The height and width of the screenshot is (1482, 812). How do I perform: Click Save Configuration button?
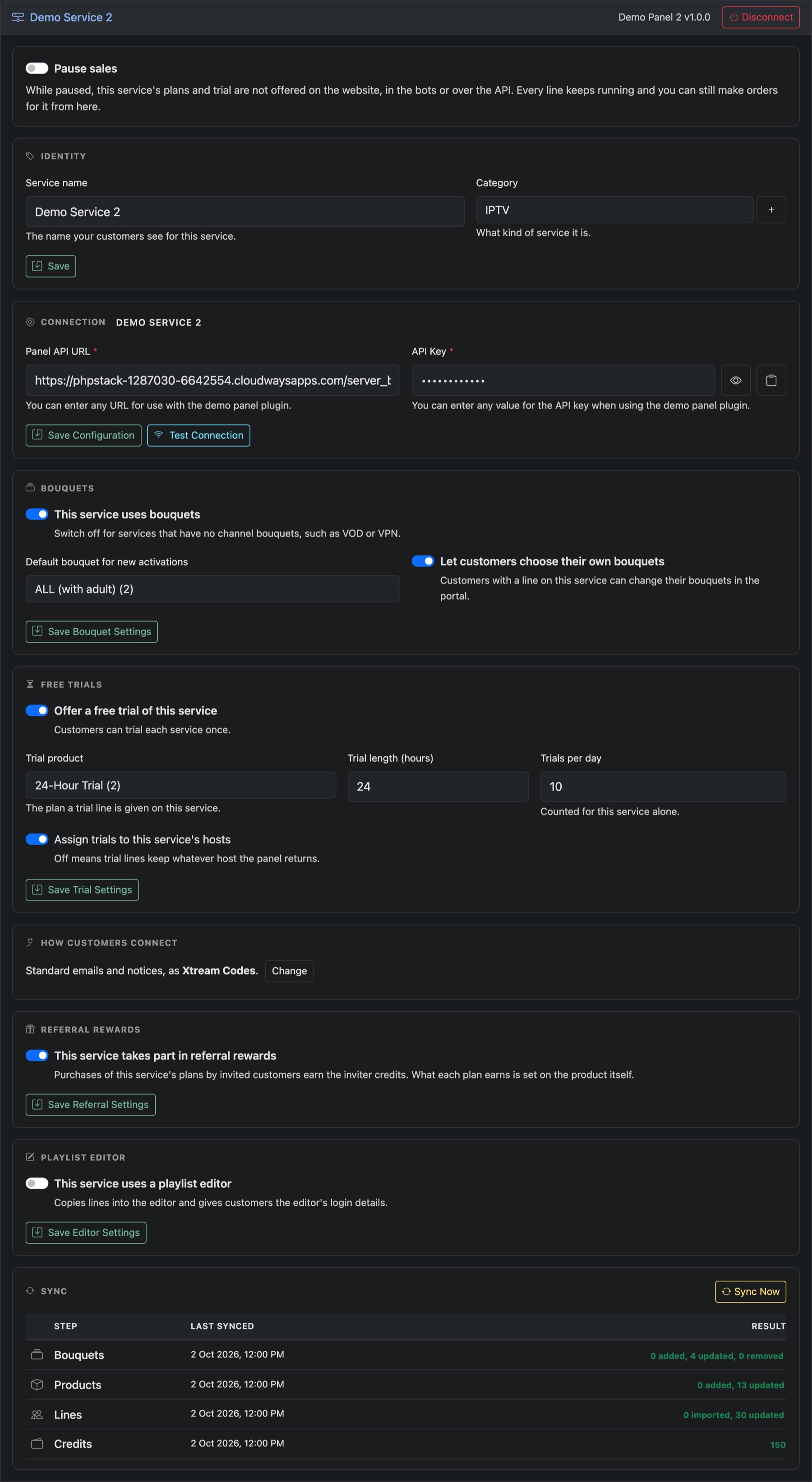point(83,435)
